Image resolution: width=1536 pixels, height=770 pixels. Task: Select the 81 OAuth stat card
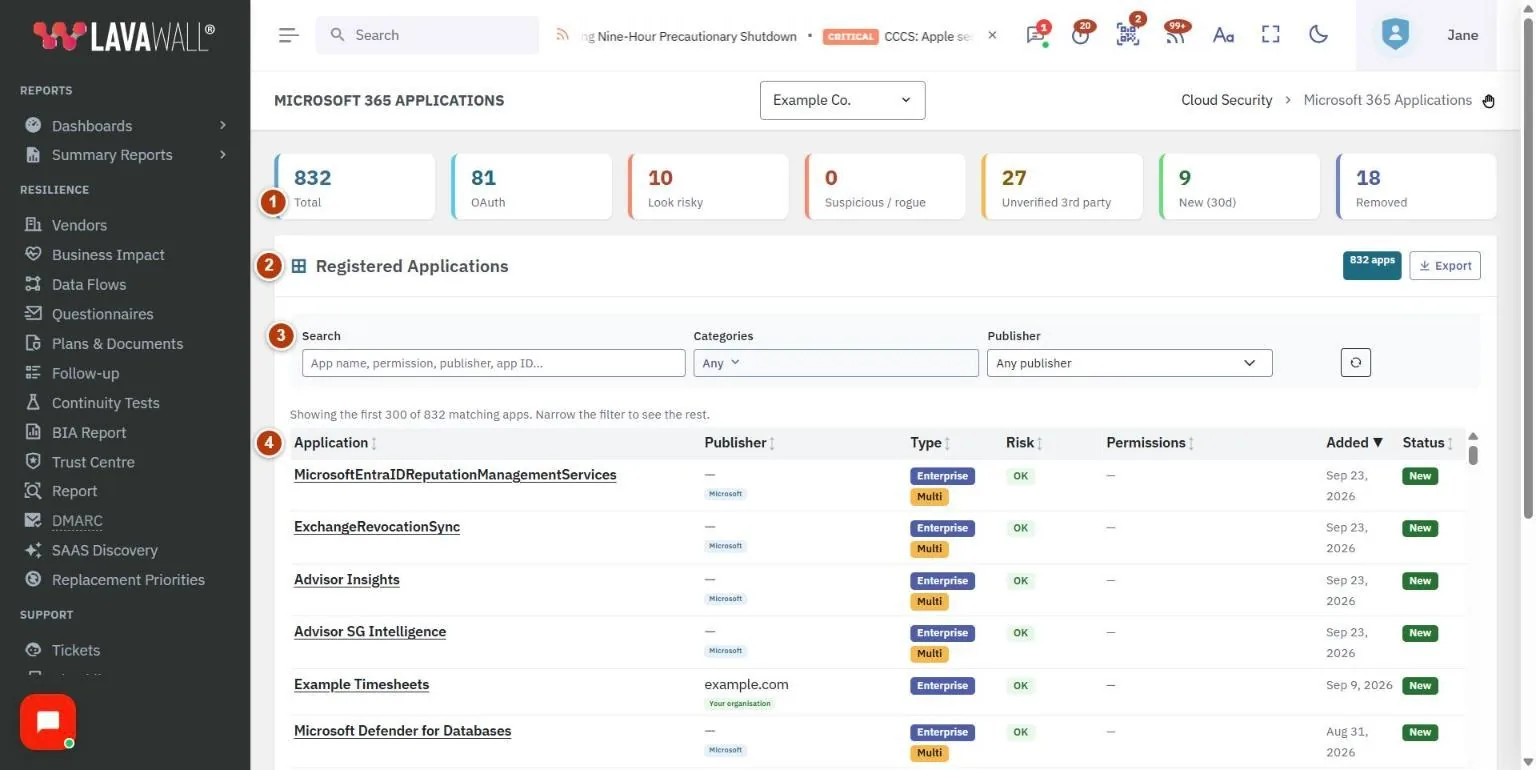click(x=532, y=186)
